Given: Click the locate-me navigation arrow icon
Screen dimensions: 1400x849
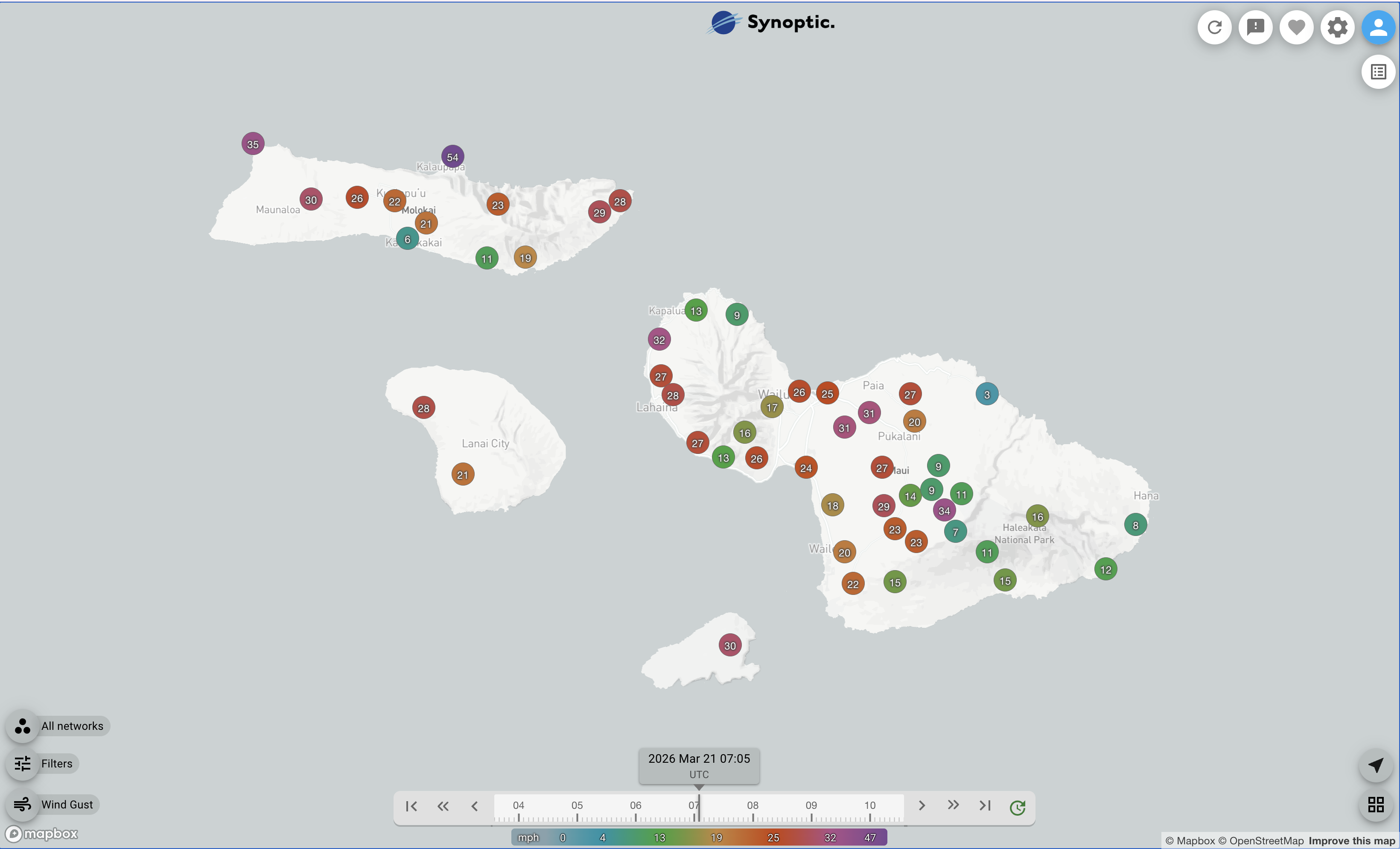Looking at the screenshot, I should pos(1375,765).
